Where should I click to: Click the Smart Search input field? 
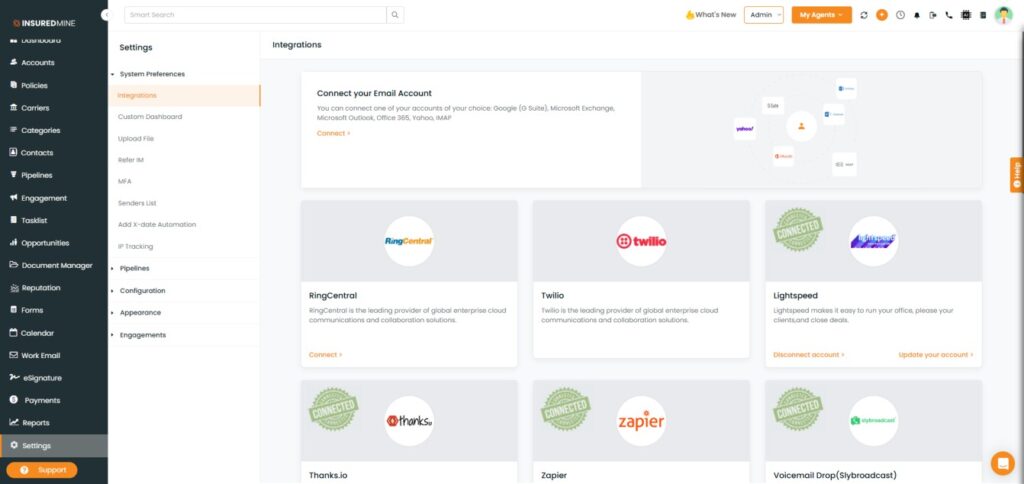click(x=255, y=15)
